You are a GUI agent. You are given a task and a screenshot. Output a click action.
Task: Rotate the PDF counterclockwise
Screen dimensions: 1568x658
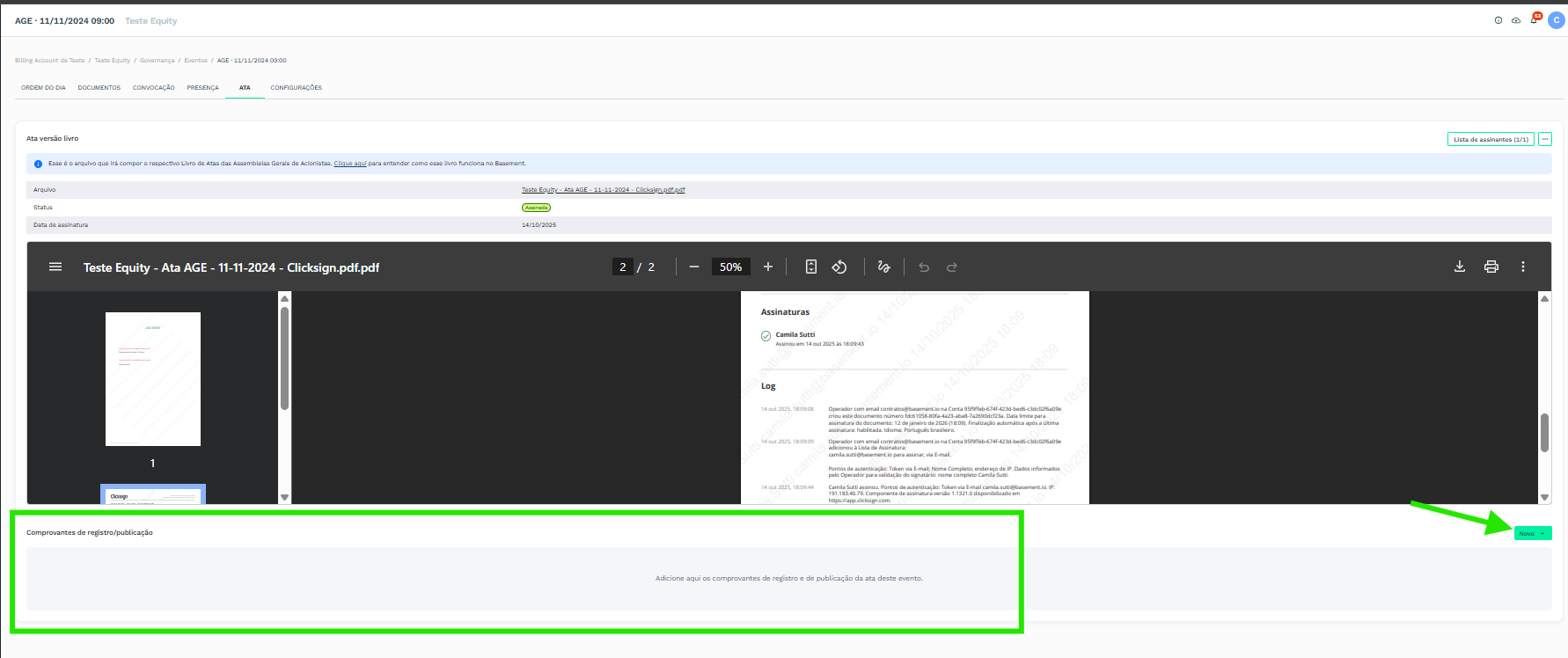[839, 267]
